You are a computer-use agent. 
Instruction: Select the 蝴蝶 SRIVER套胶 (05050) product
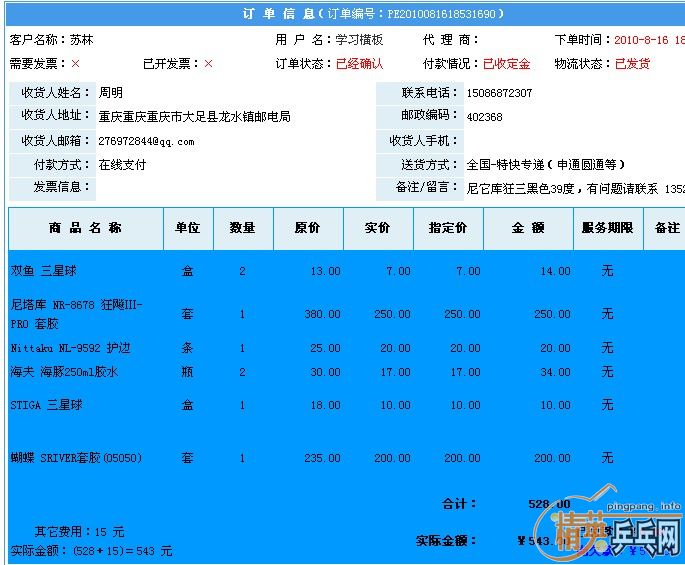76,458
